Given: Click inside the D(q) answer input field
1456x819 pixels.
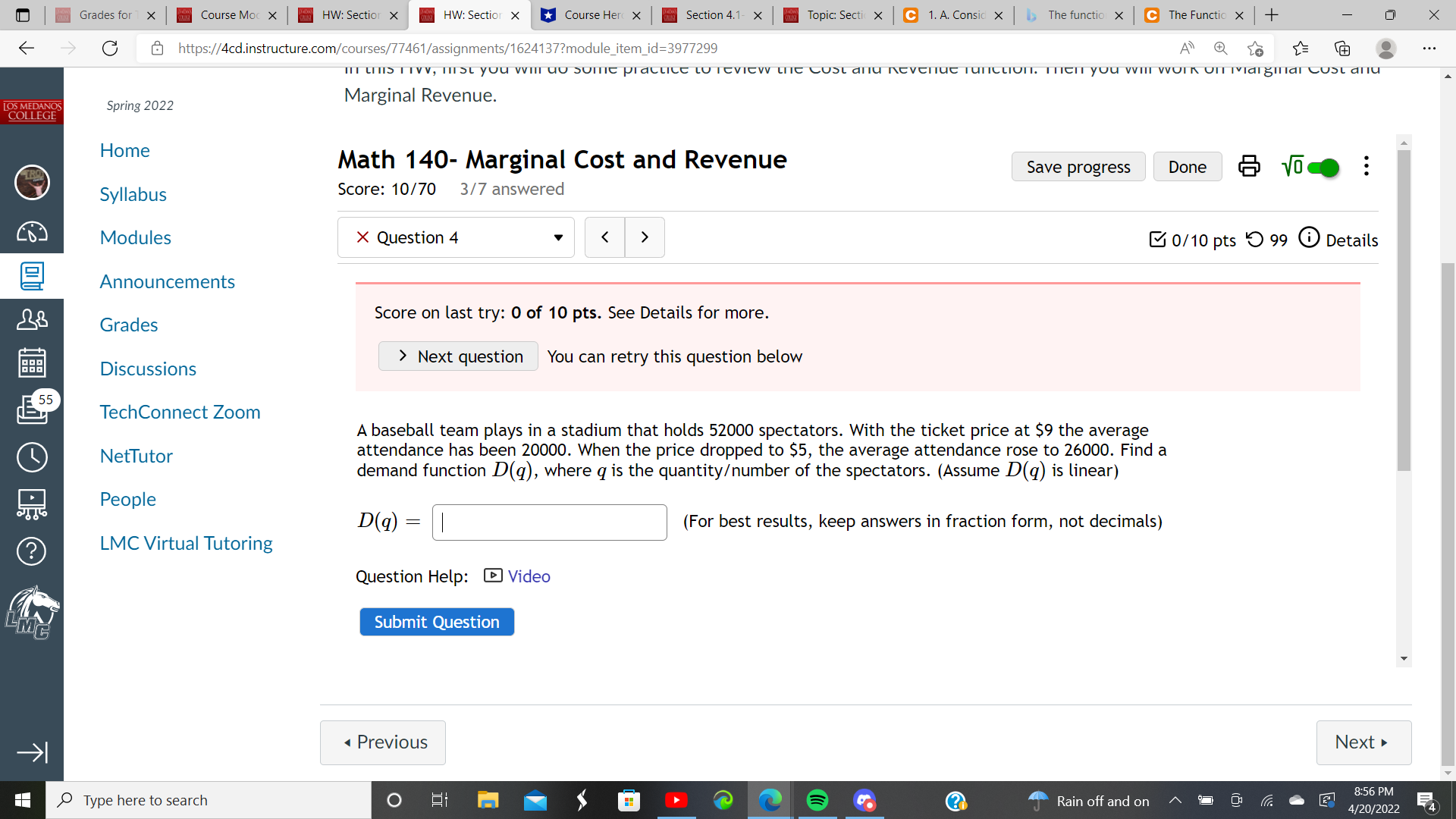Looking at the screenshot, I should [x=548, y=522].
